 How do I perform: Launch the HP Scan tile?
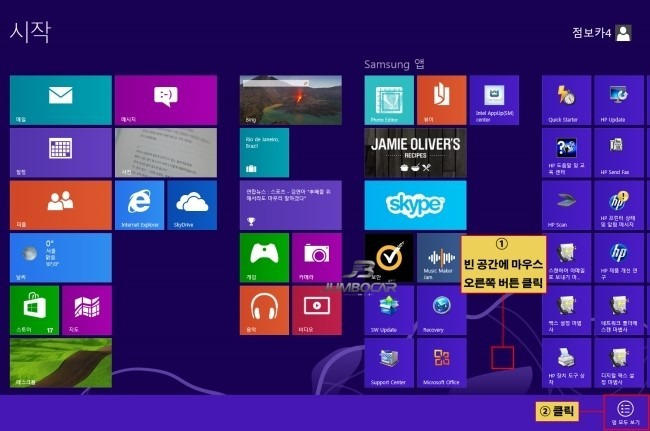[x=567, y=205]
